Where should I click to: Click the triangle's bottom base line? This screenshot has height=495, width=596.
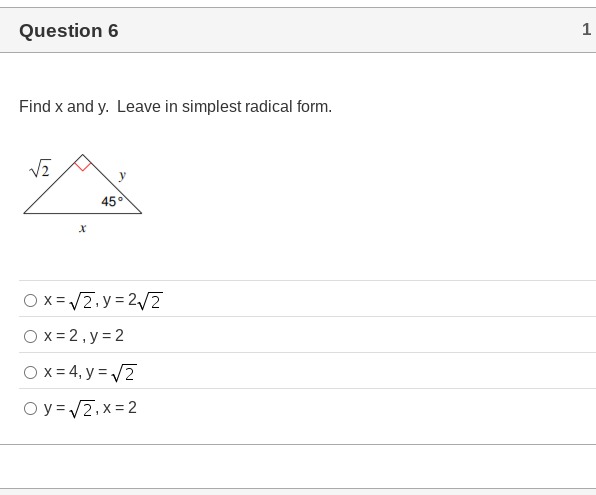tap(83, 213)
